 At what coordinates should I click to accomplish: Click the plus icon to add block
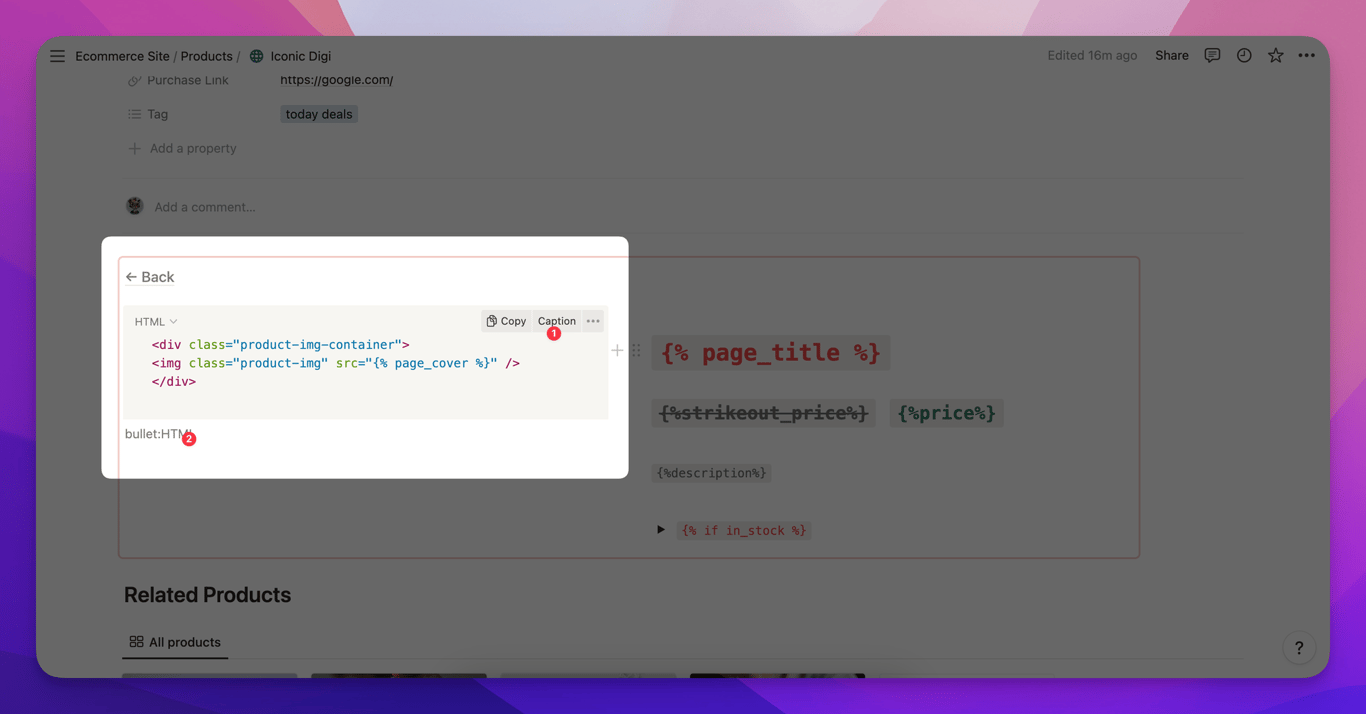pos(617,351)
